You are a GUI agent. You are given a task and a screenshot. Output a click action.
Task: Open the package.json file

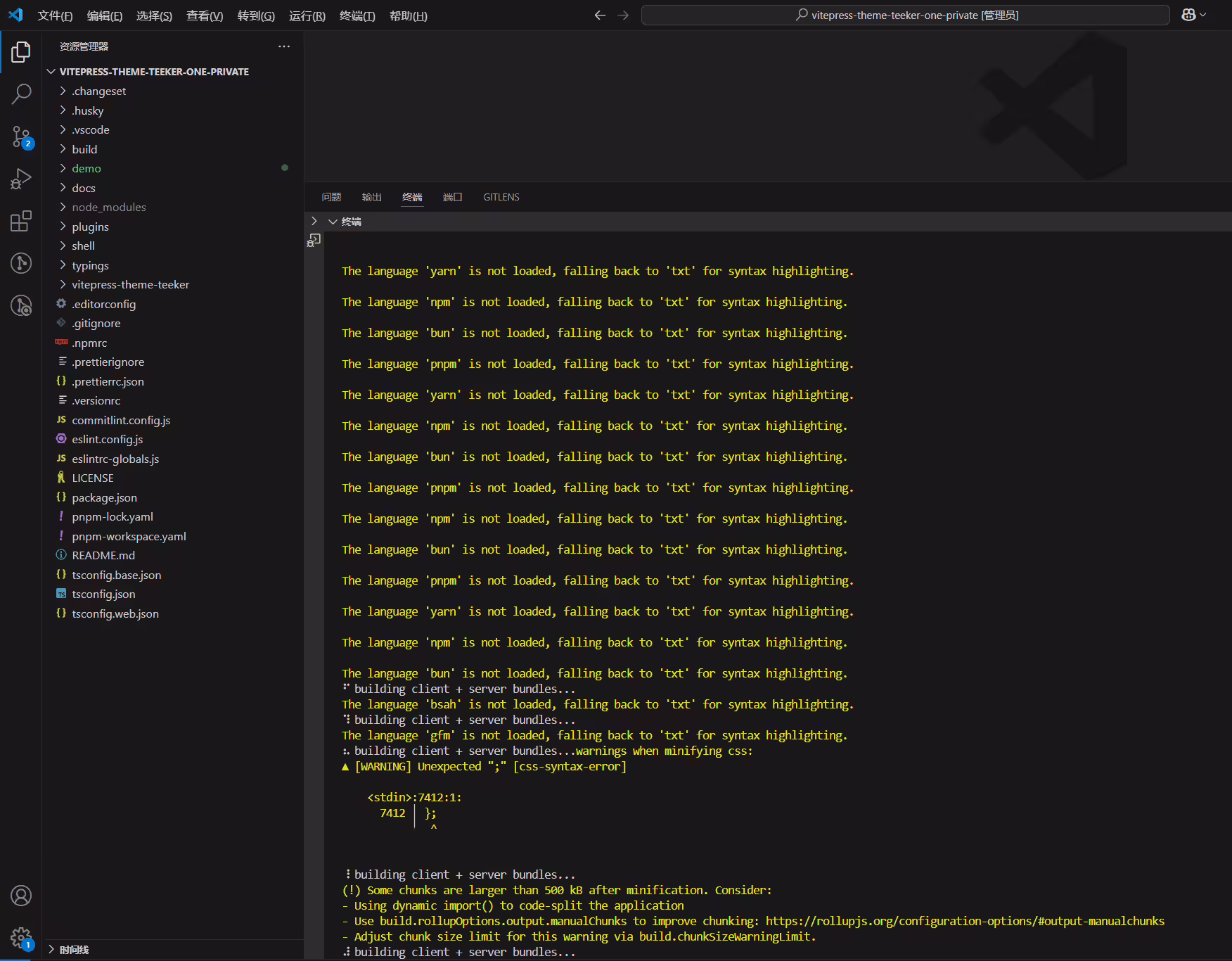(x=104, y=497)
